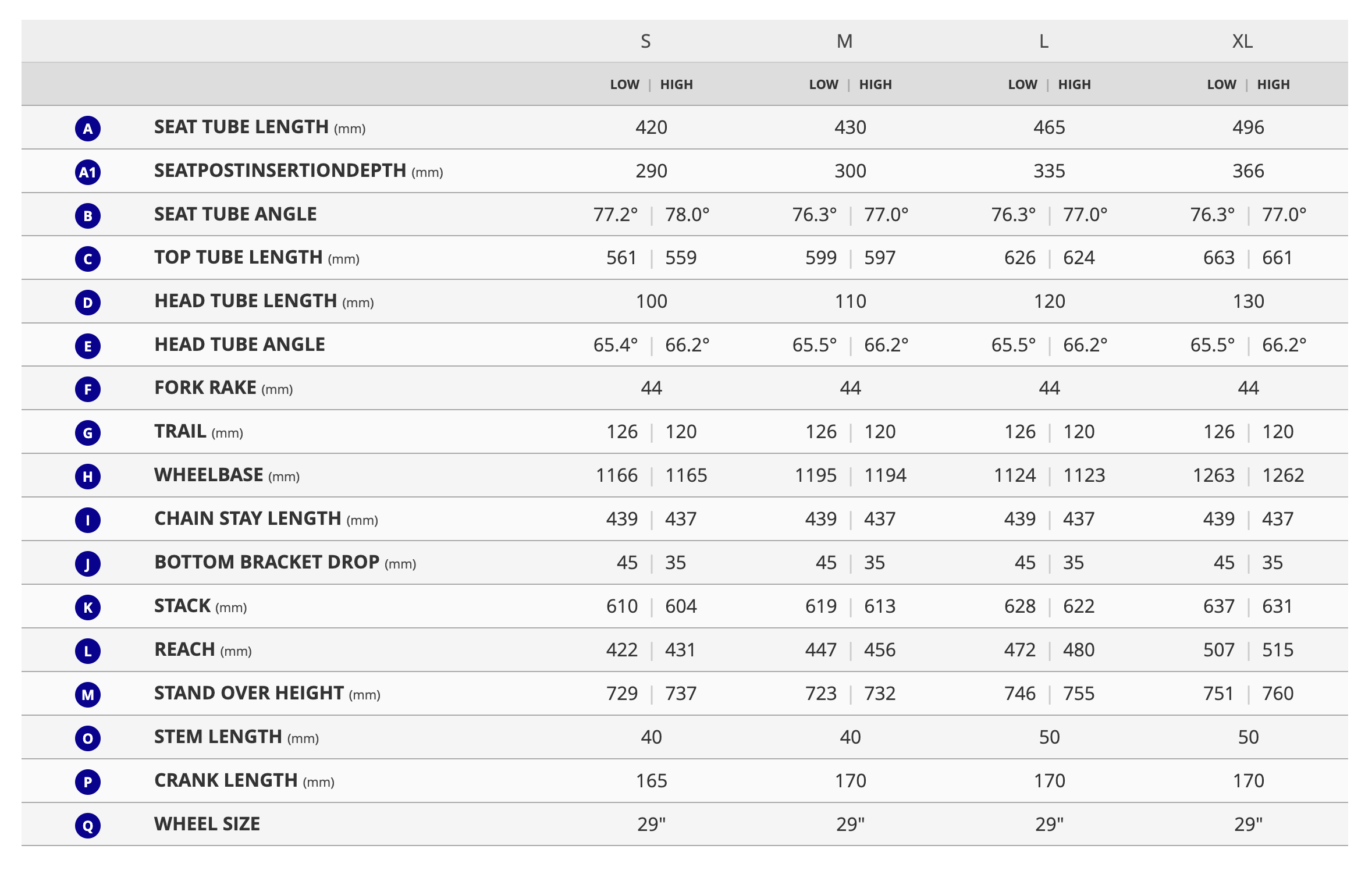Click the HIGH label under size S

point(676,85)
